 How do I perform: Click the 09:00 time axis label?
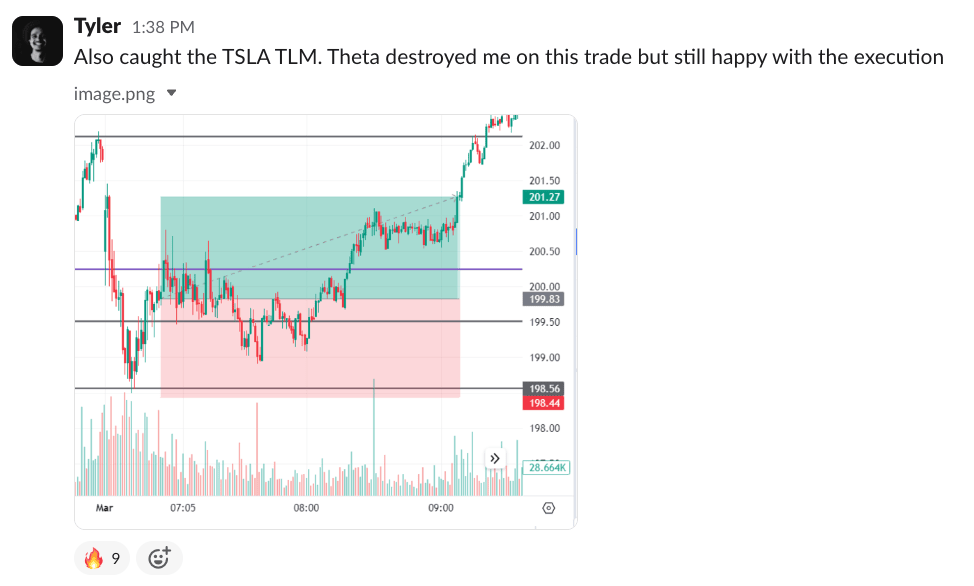click(441, 508)
